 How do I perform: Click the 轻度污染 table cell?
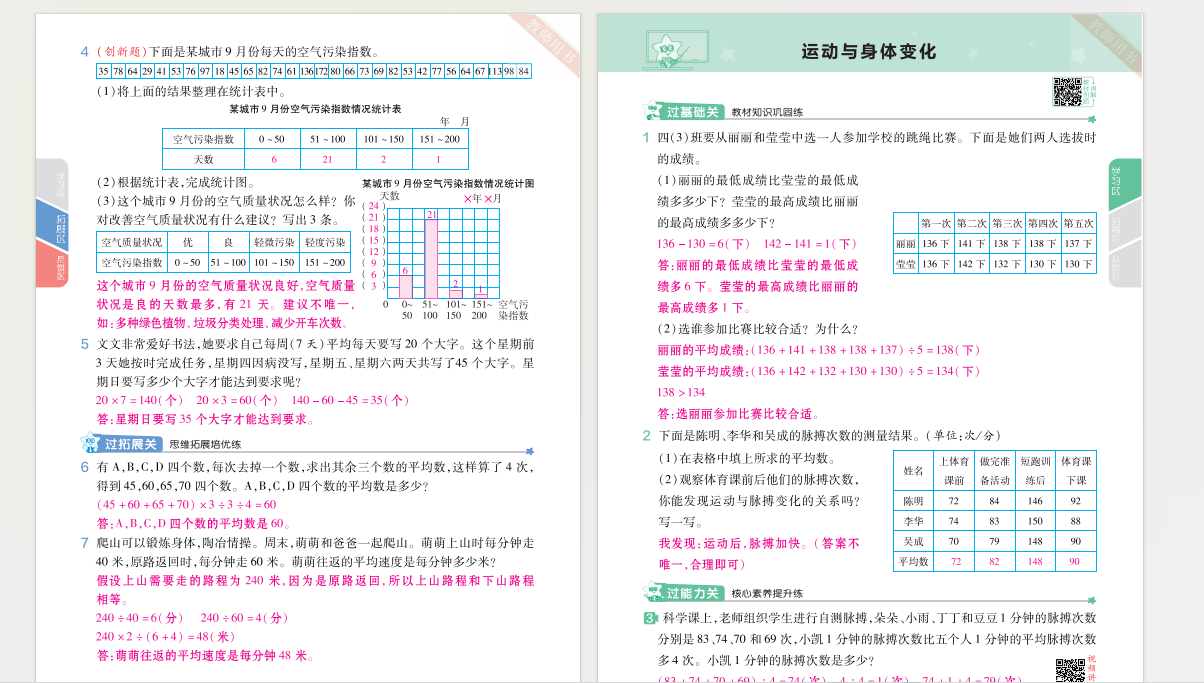pyautogui.click(x=325, y=242)
